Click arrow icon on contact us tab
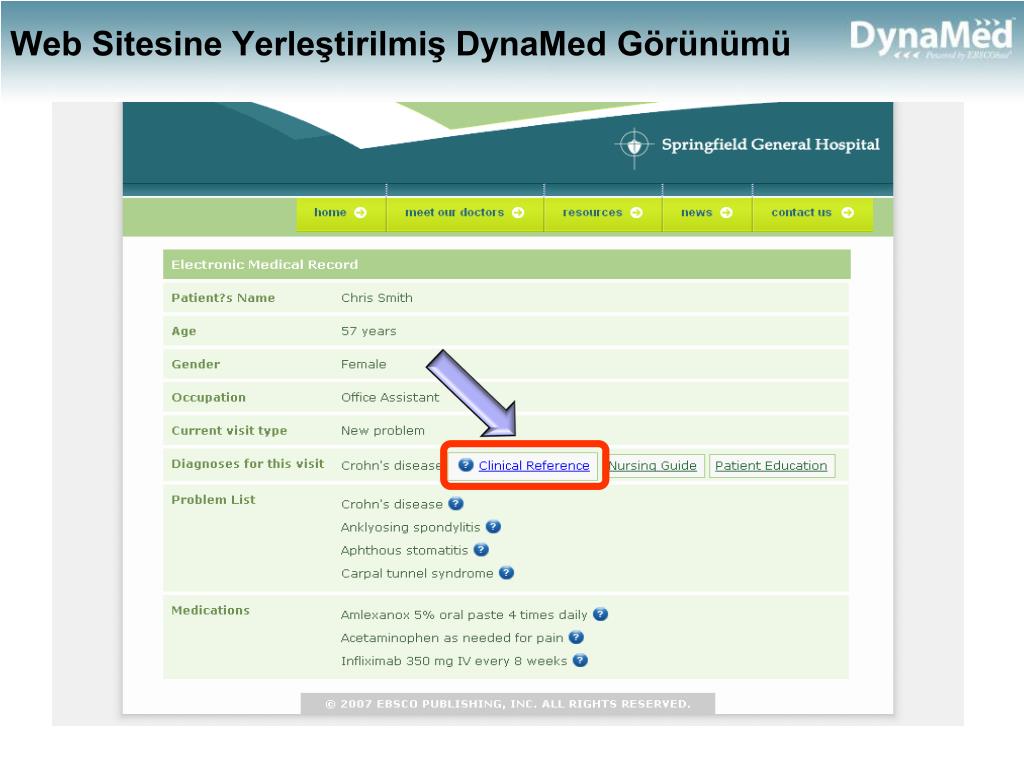Viewport: 1024px width, 768px height. (x=848, y=212)
